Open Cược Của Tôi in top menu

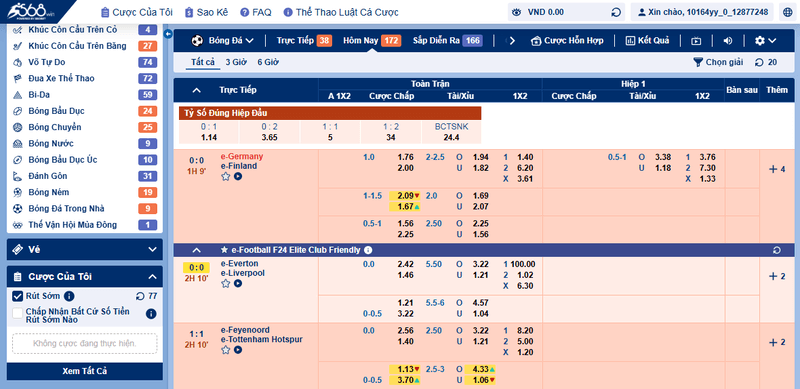(137, 12)
